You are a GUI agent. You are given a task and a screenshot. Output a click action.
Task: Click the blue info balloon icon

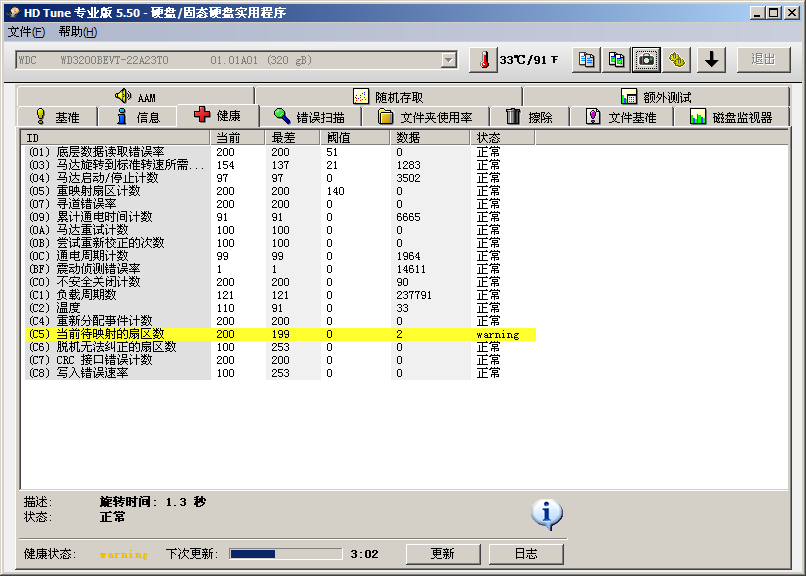[x=546, y=514]
